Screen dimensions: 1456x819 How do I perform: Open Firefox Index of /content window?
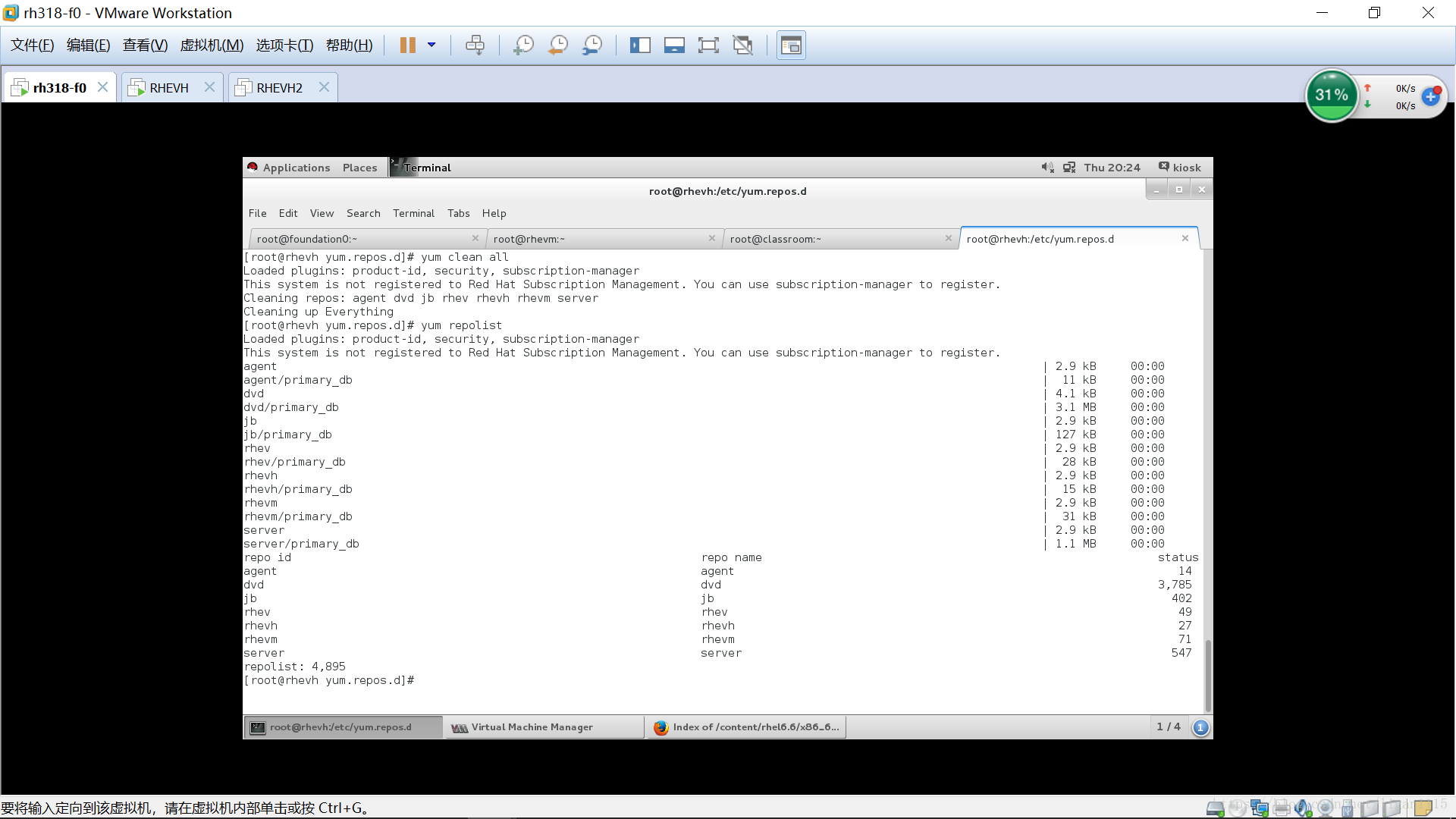pos(746,727)
